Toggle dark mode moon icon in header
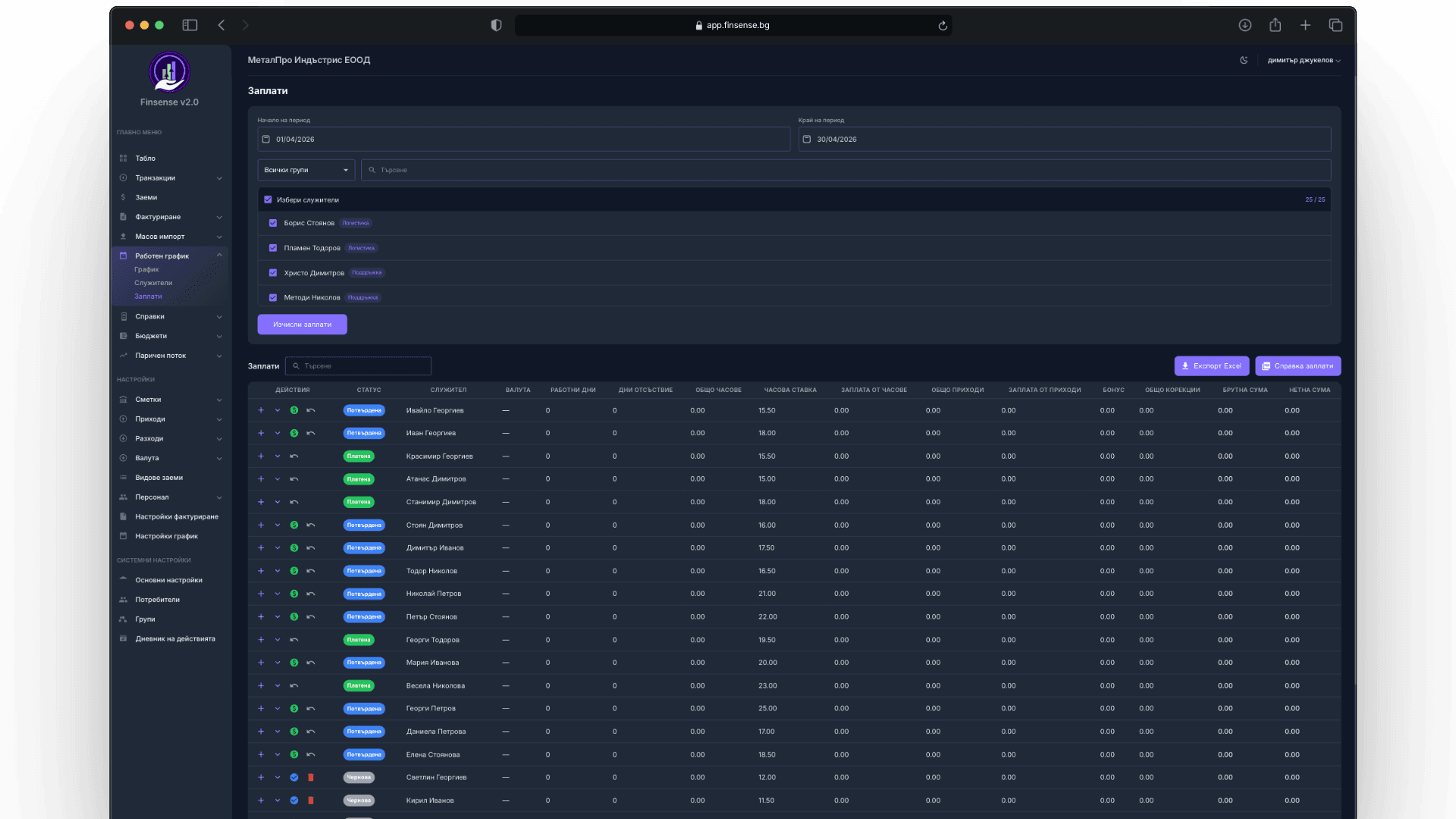Viewport: 1456px width, 819px height. click(x=1244, y=60)
